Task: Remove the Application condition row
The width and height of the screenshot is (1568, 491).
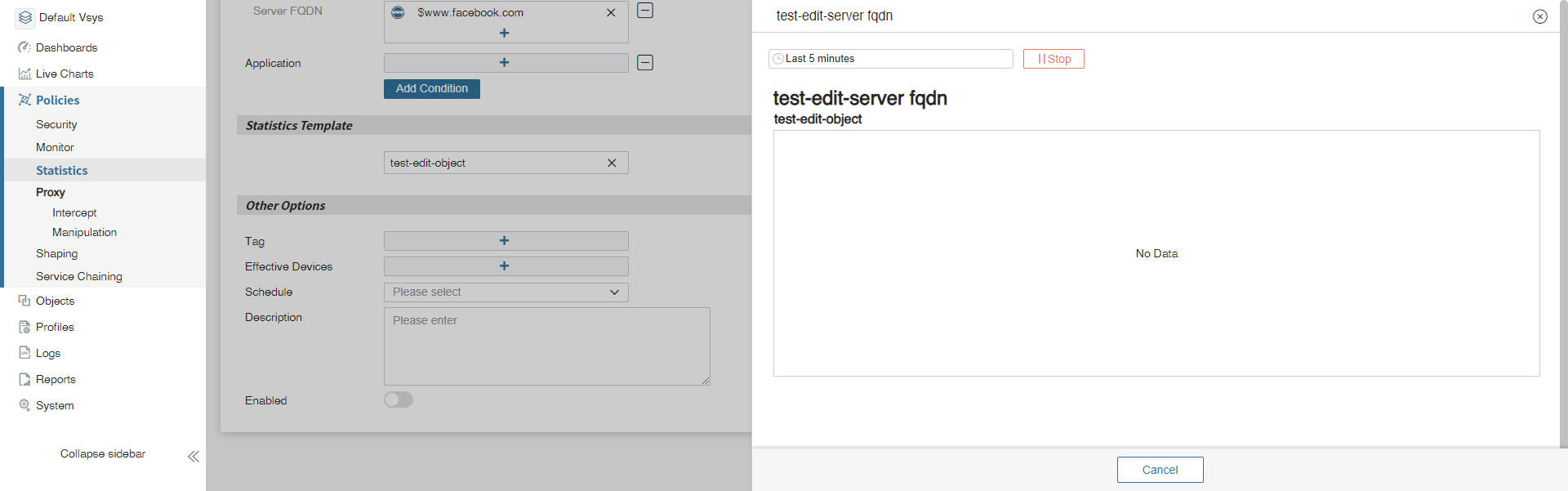Action: point(645,63)
